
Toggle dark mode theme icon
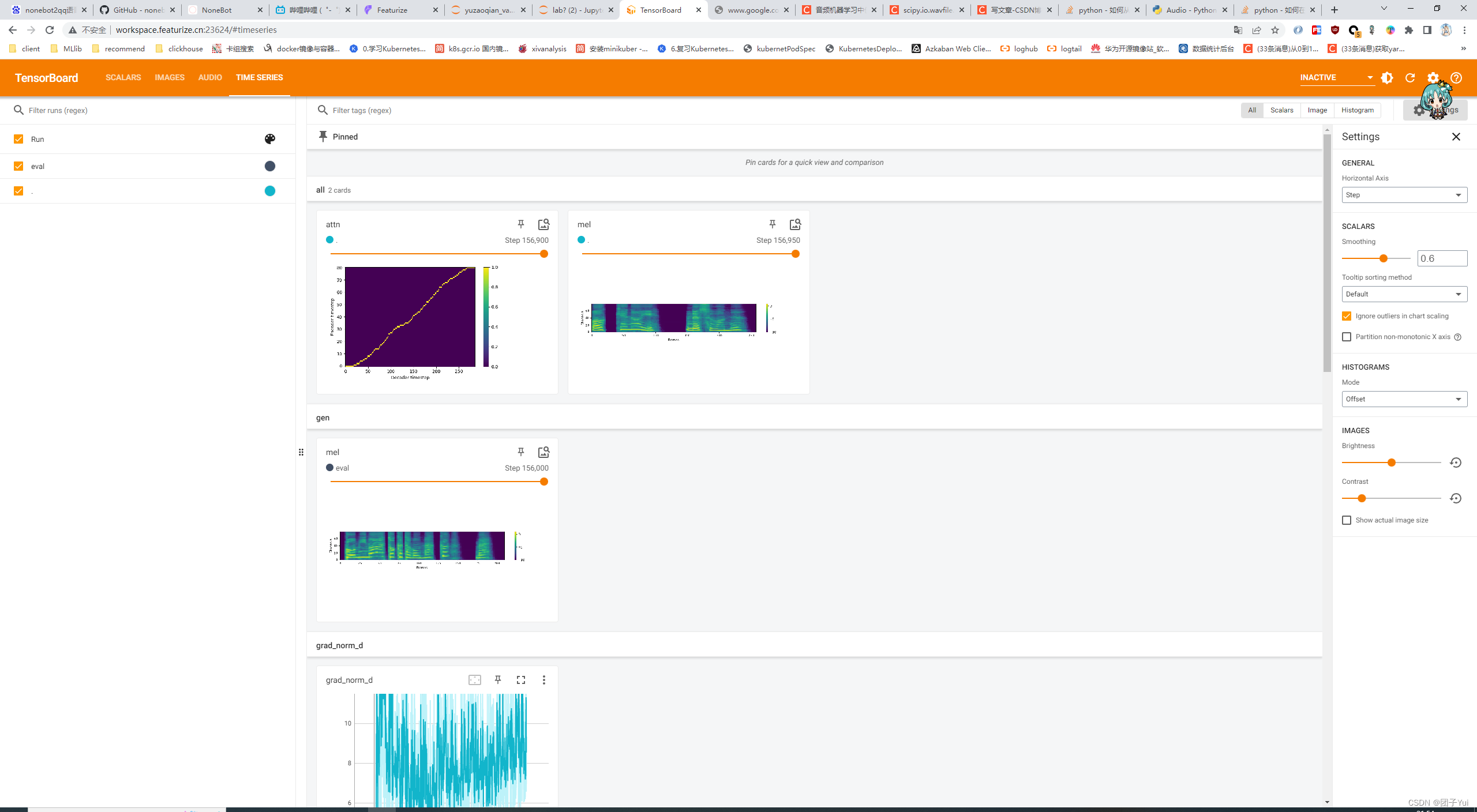point(1388,78)
